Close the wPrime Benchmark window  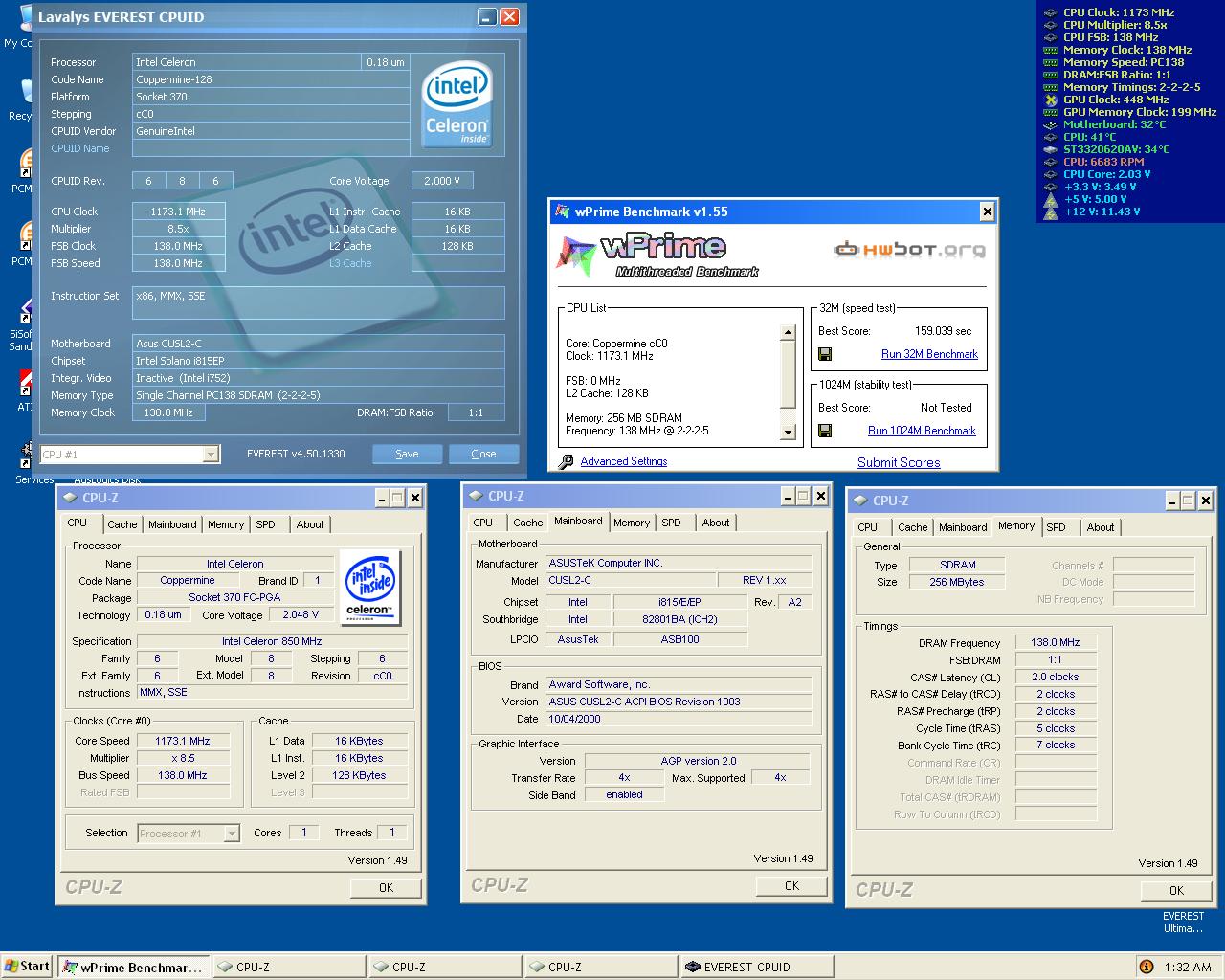(x=987, y=212)
